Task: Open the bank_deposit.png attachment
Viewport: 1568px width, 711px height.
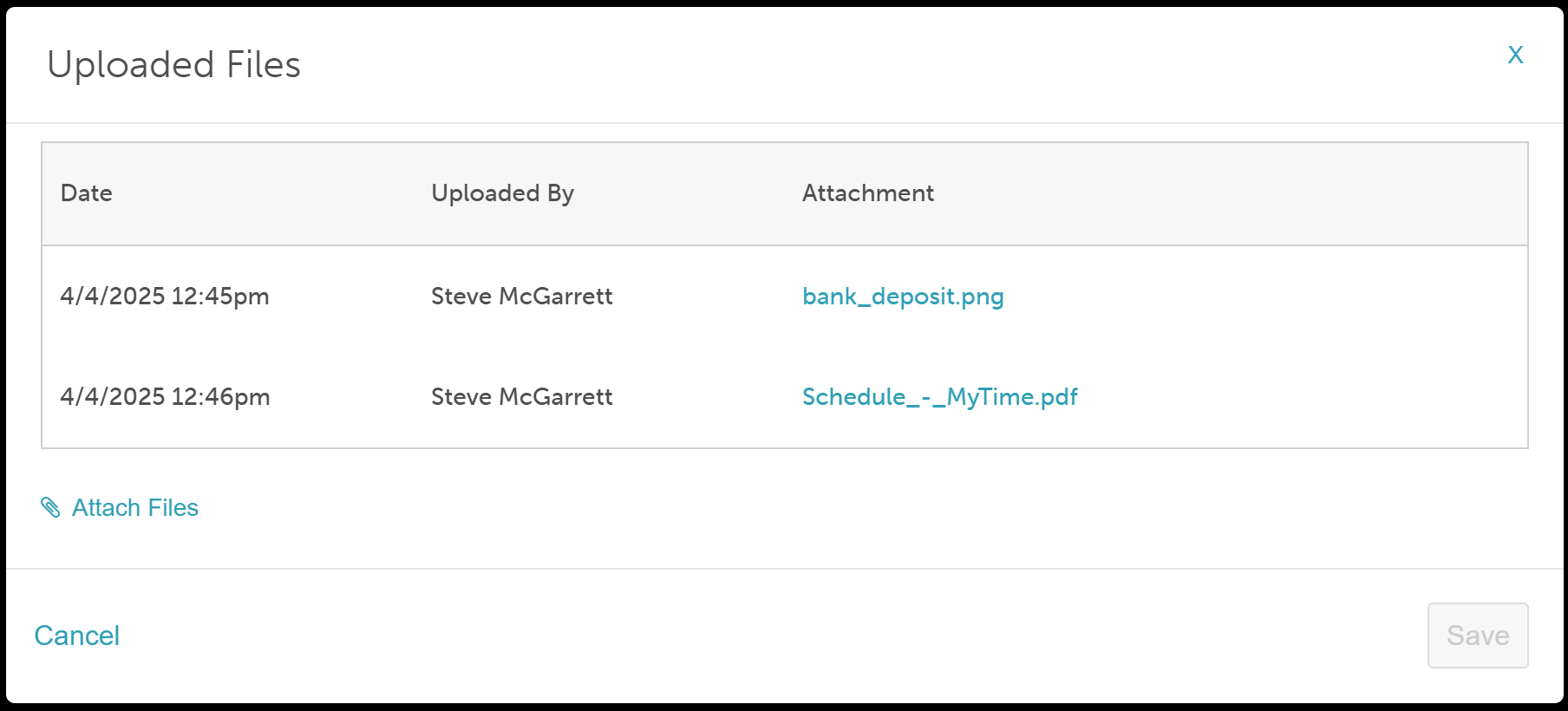Action: (903, 297)
